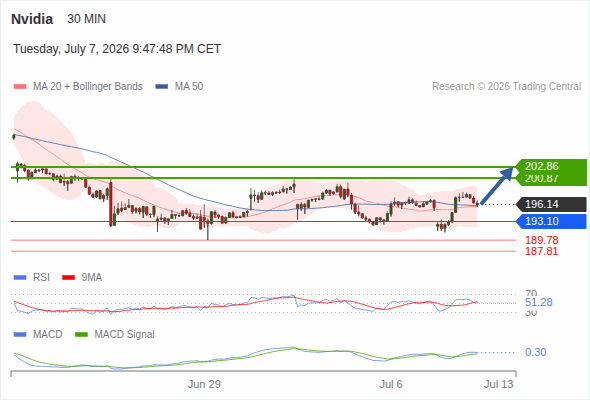The image size is (590, 400).
Task: Click the MACD value 0.30 label
Action: tap(535, 352)
